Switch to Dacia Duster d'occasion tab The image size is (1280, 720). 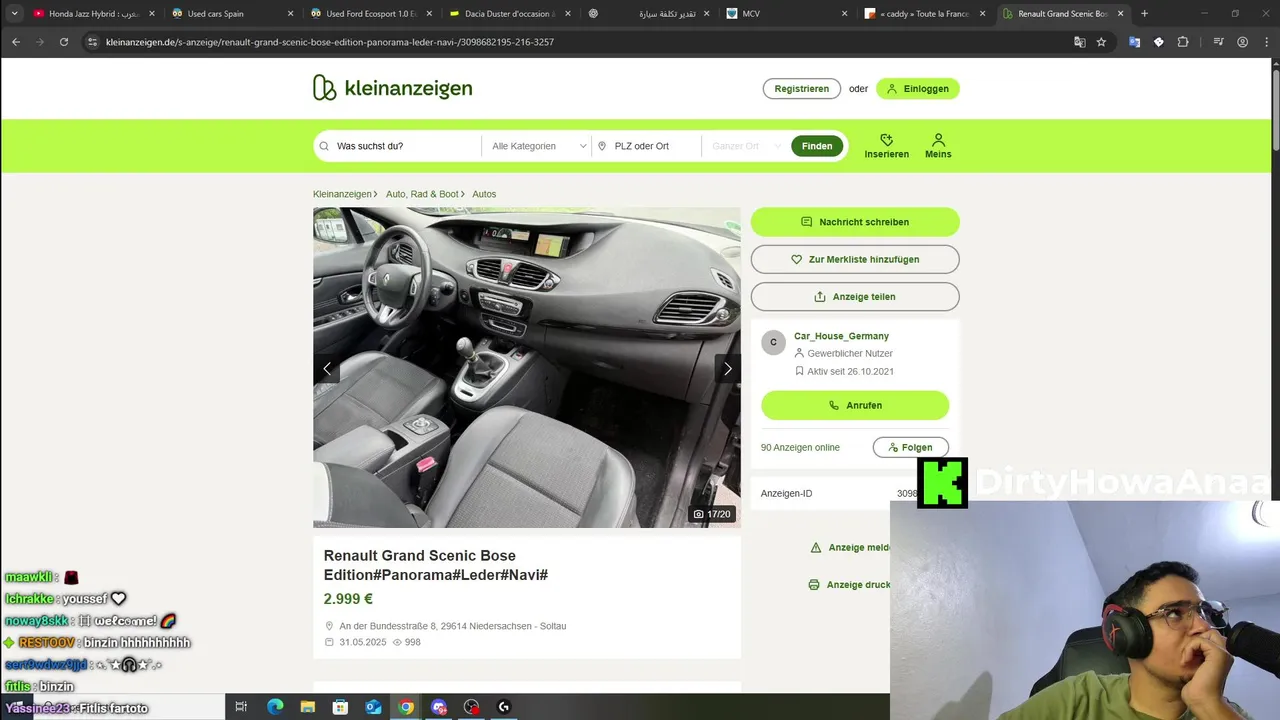click(509, 14)
